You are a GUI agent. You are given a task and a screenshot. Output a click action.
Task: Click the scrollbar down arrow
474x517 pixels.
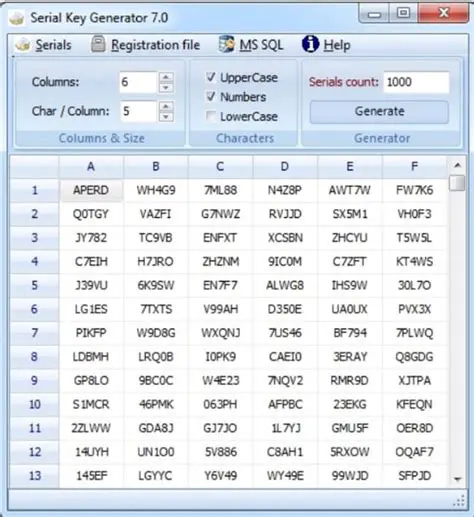tap(457, 479)
